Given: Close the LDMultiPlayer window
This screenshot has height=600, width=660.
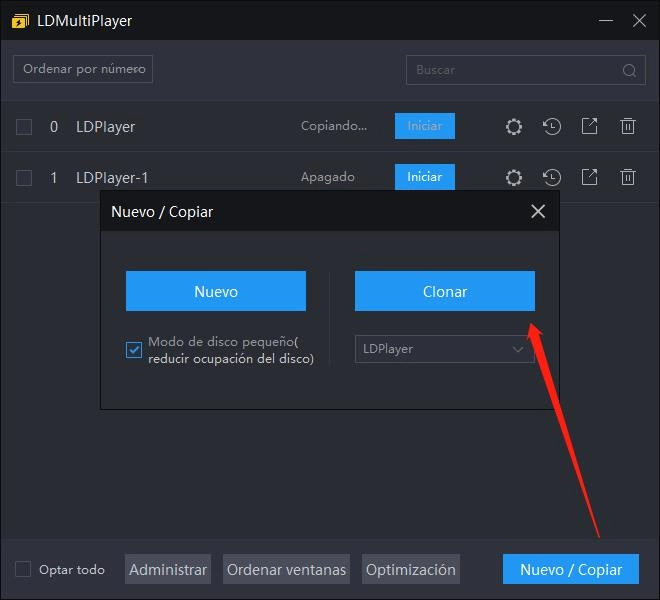Looking at the screenshot, I should (x=639, y=20).
